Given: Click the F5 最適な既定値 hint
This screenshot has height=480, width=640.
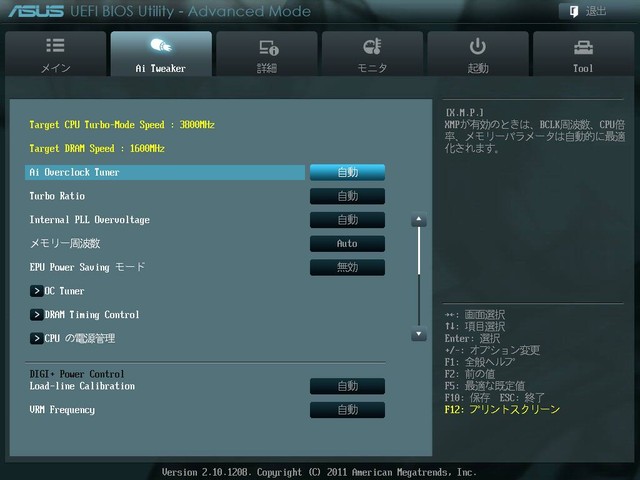Looking at the screenshot, I should click(x=485, y=386).
